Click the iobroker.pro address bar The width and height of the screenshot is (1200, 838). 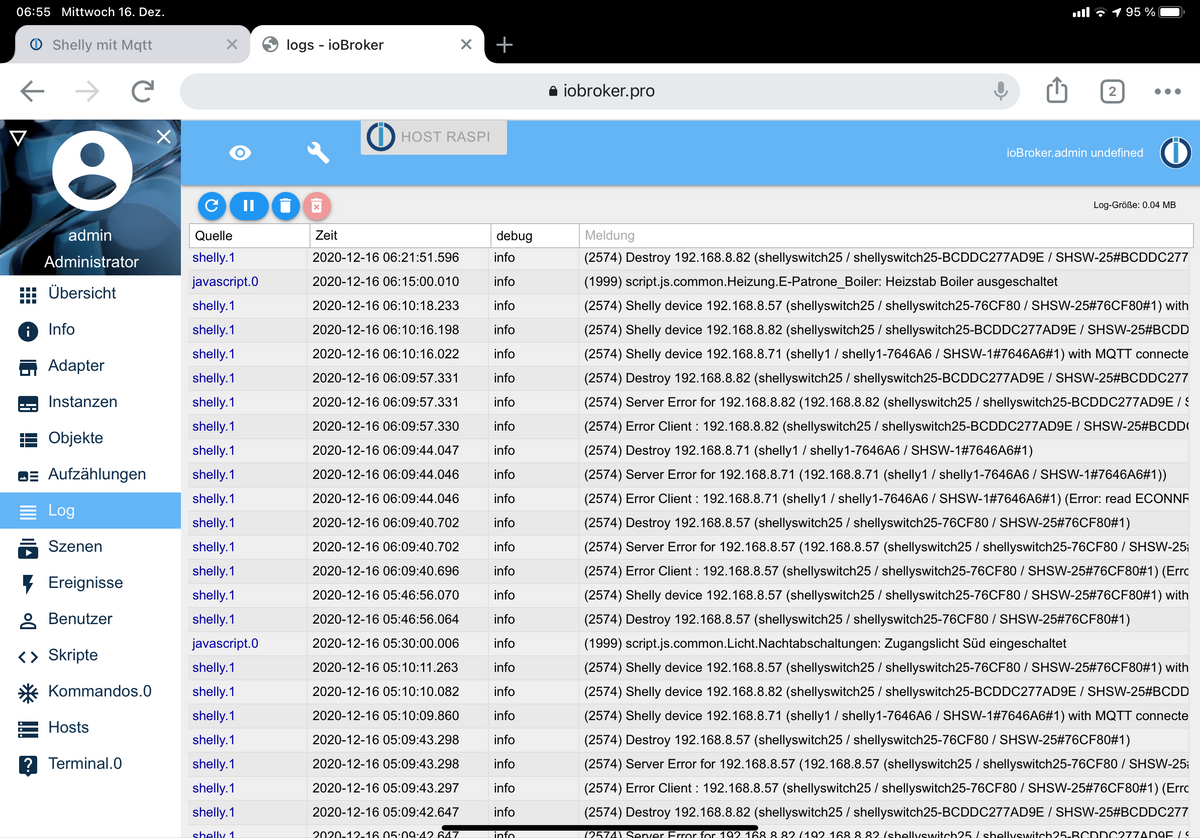pos(600,91)
